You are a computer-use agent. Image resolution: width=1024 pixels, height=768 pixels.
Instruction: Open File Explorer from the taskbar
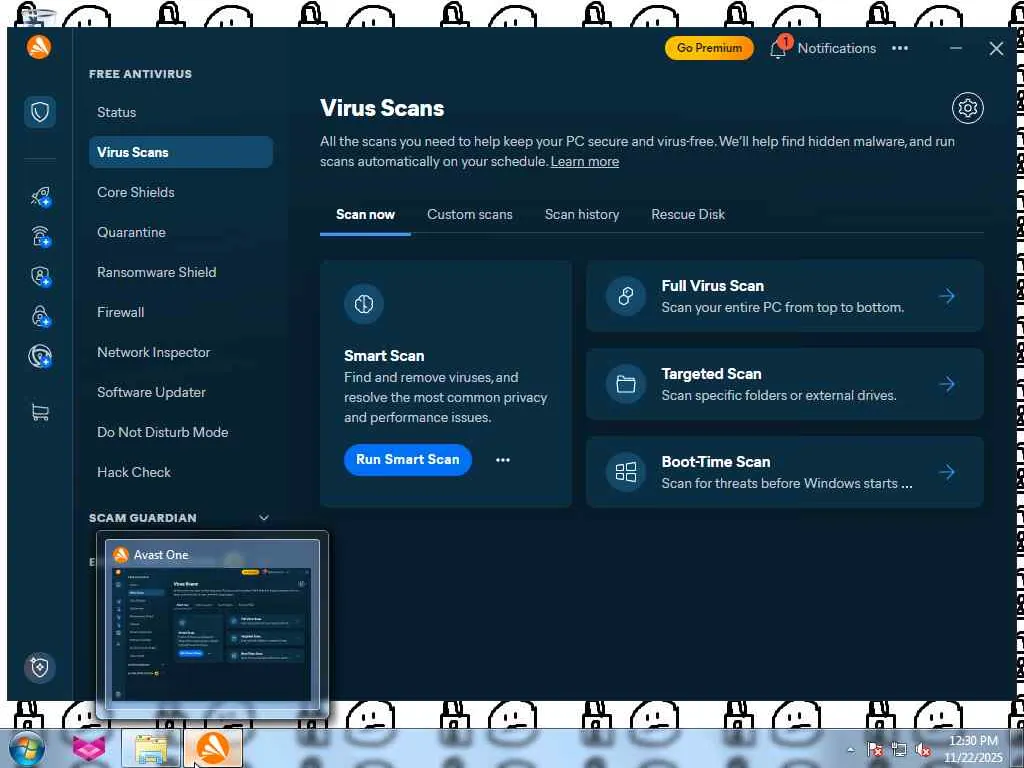tap(151, 748)
